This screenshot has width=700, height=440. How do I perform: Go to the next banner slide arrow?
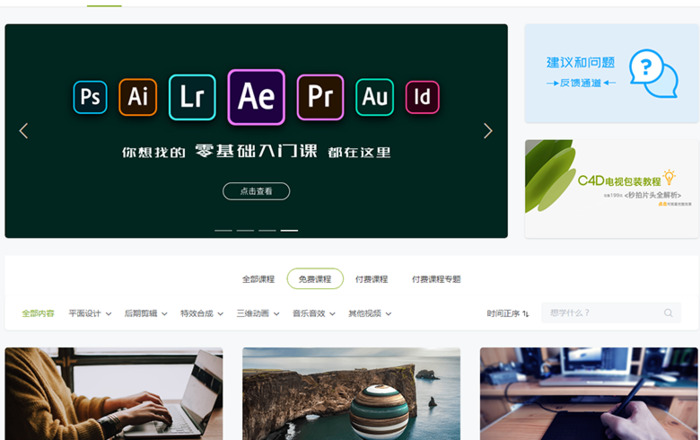(x=488, y=131)
